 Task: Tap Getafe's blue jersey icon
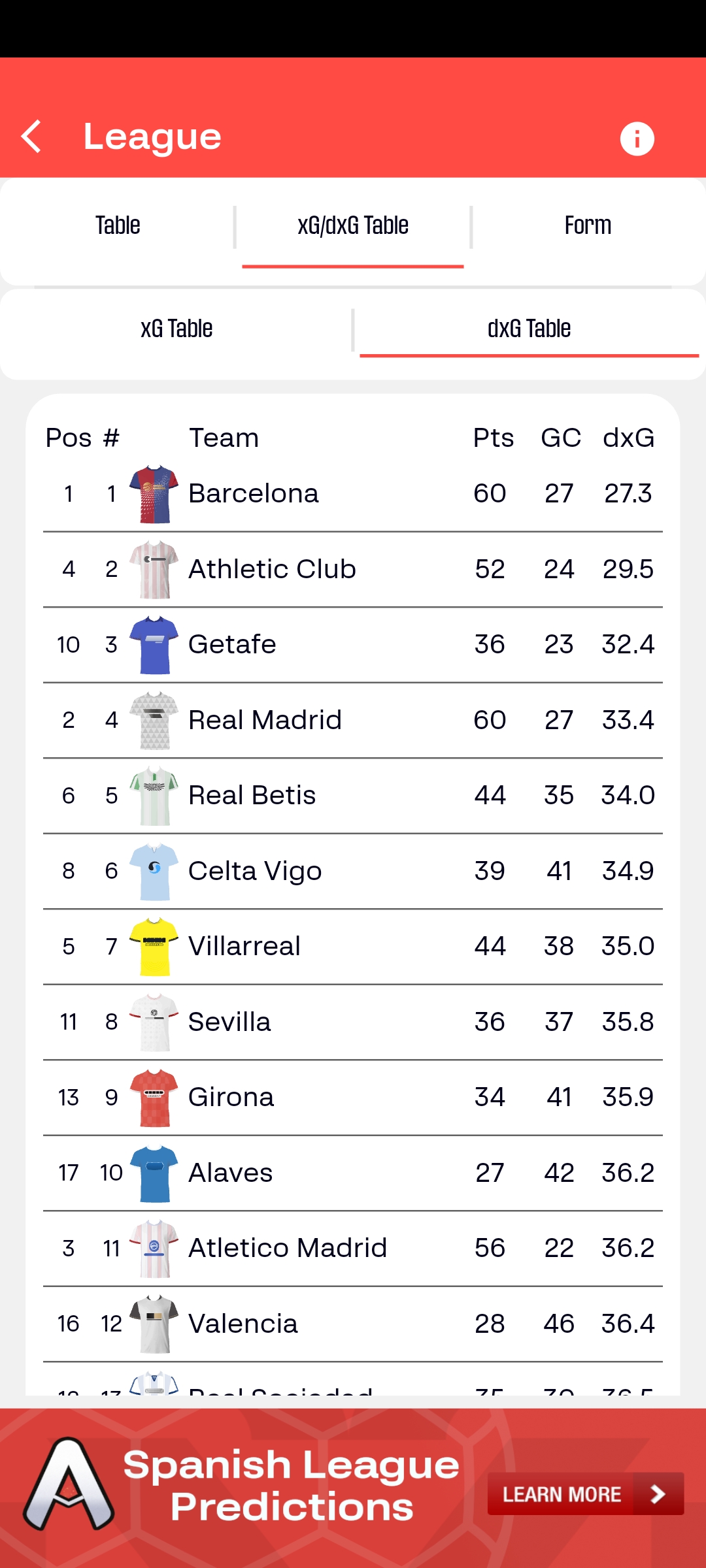(154, 645)
